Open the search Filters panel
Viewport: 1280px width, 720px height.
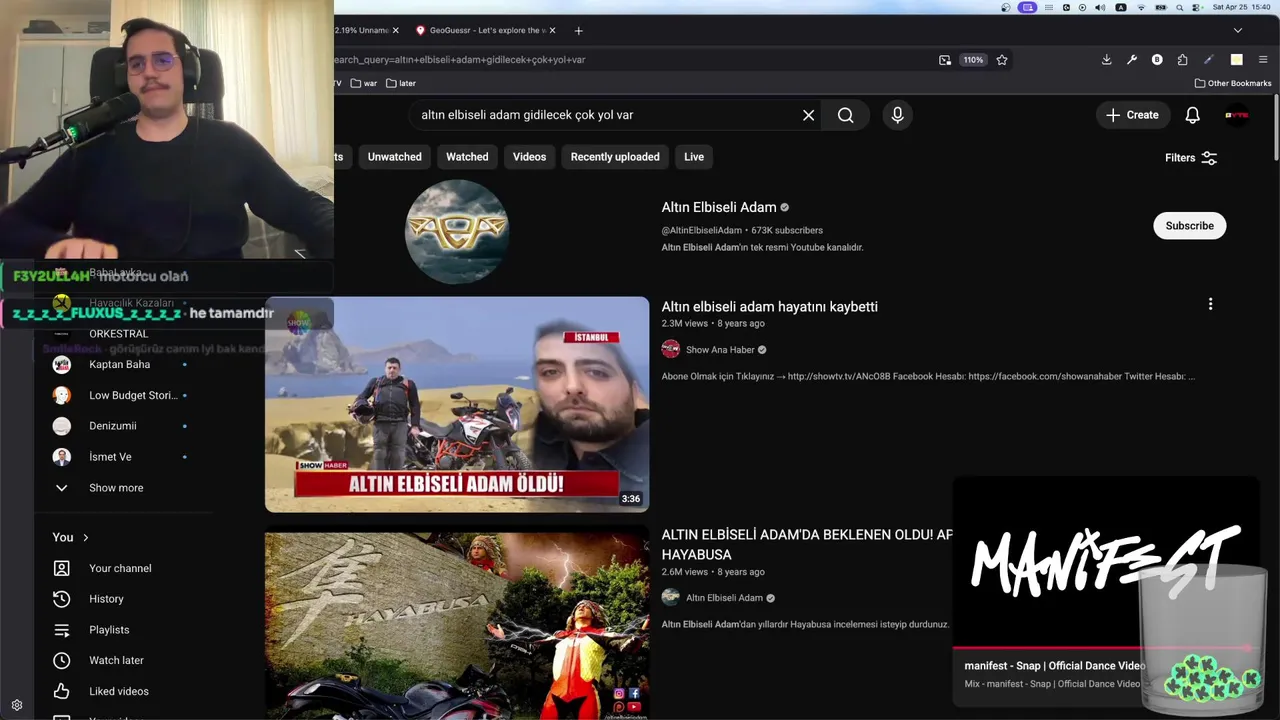coord(1191,157)
